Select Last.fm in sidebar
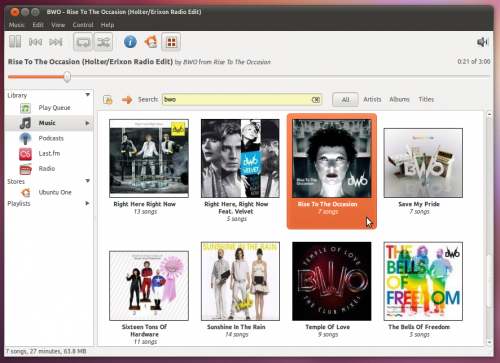This screenshot has height=363, width=500. click(x=49, y=153)
